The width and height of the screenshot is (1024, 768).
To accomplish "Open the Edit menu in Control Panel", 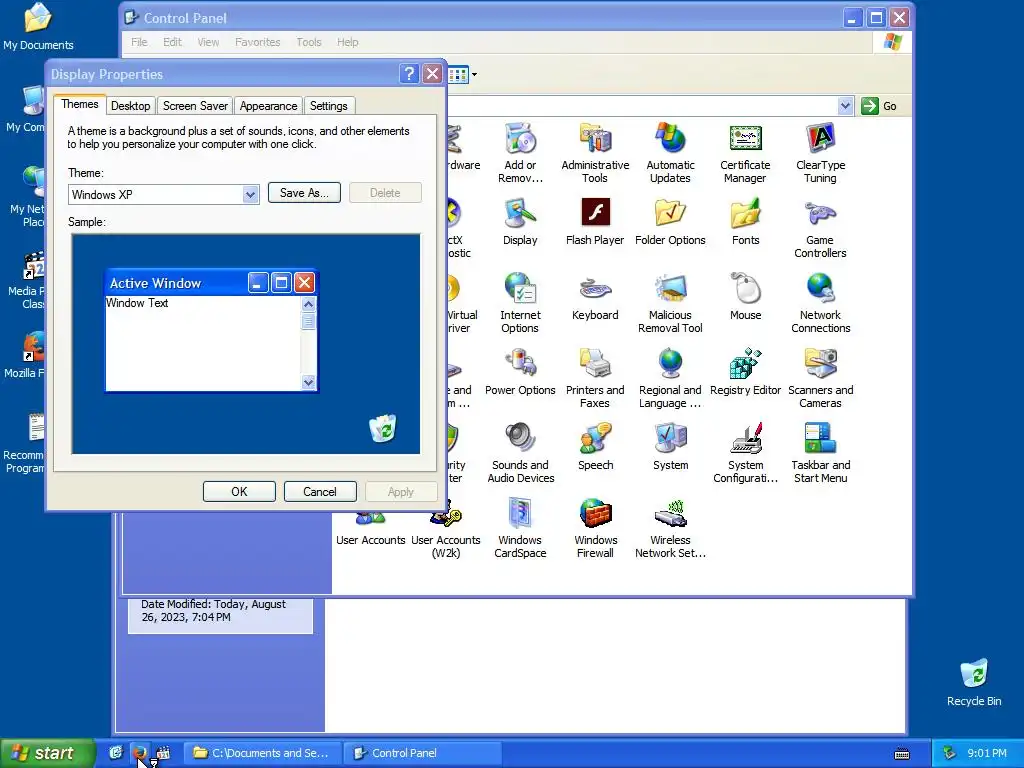I will tap(172, 42).
